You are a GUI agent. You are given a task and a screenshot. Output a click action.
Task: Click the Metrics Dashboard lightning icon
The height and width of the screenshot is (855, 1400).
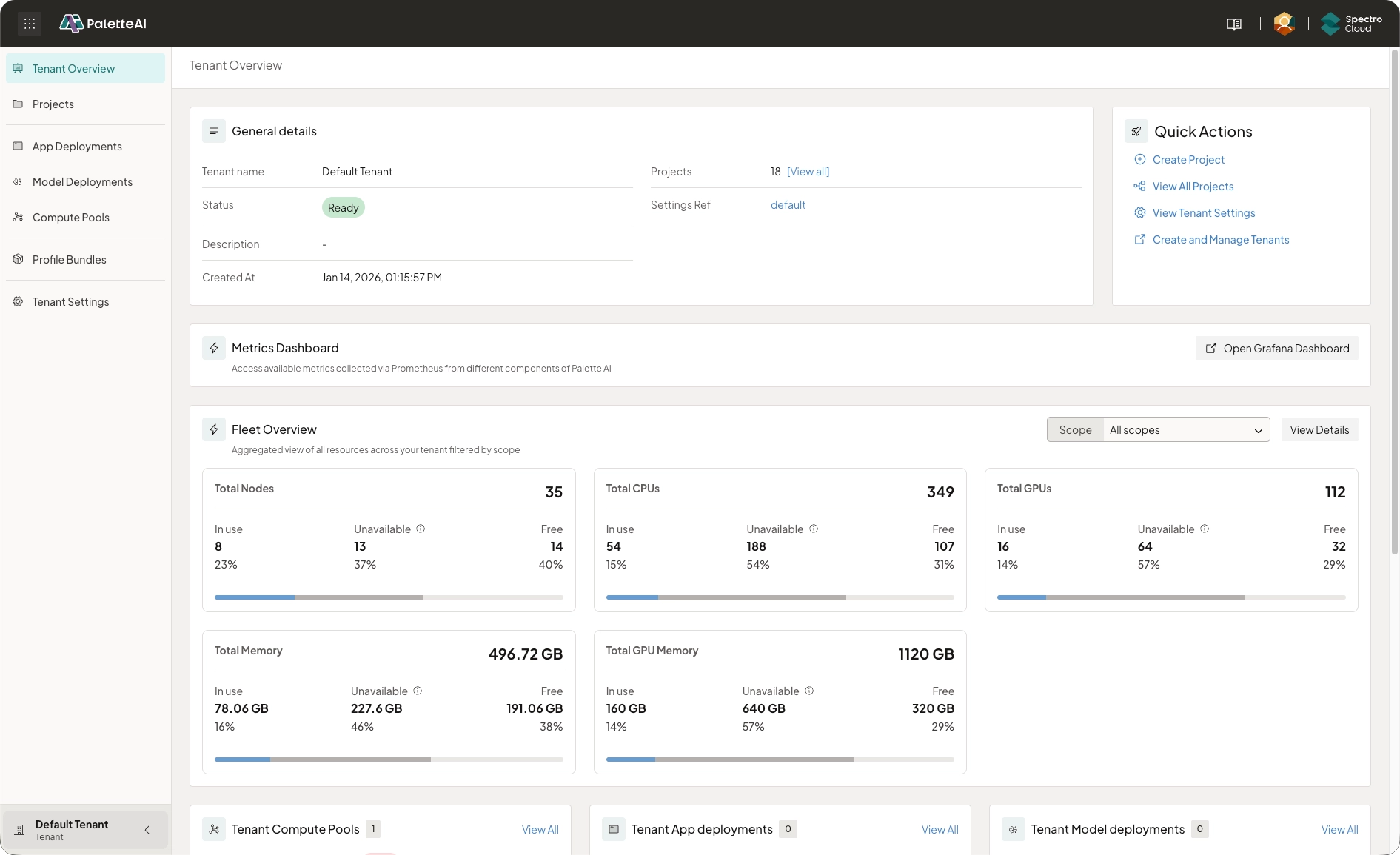point(214,348)
